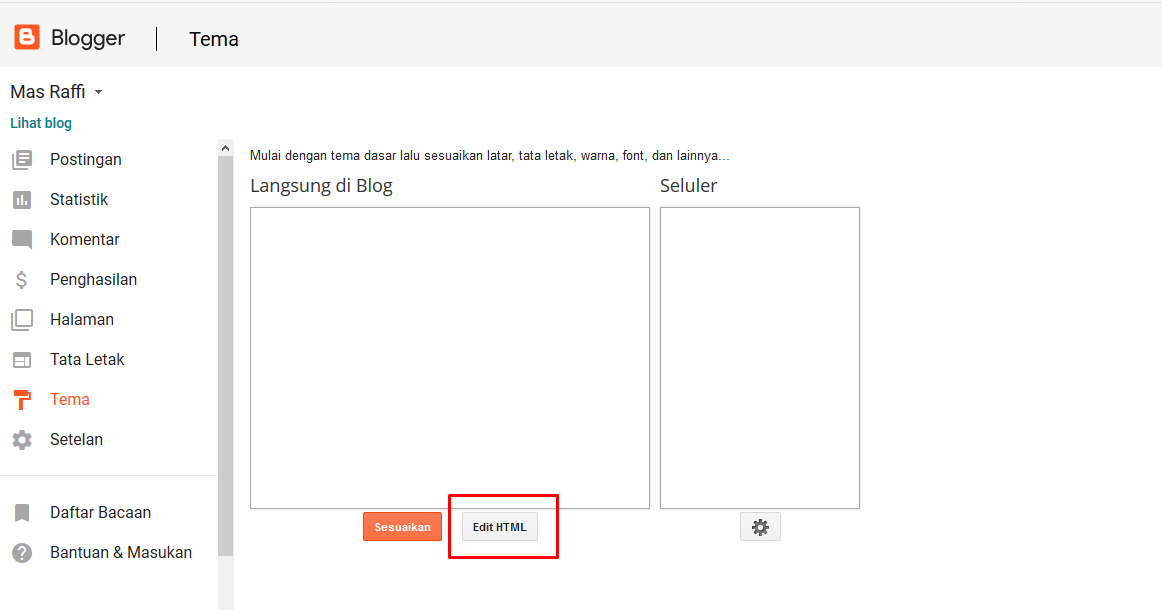Open Bantuan & Masukan question mark icon

[24, 552]
